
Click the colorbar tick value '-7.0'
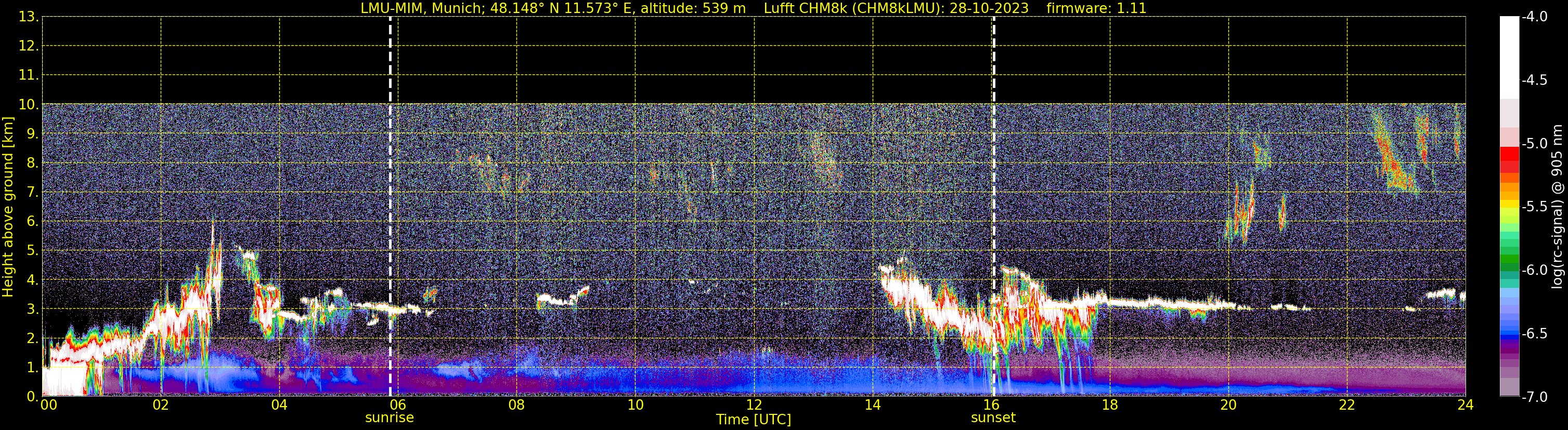pos(1534,397)
